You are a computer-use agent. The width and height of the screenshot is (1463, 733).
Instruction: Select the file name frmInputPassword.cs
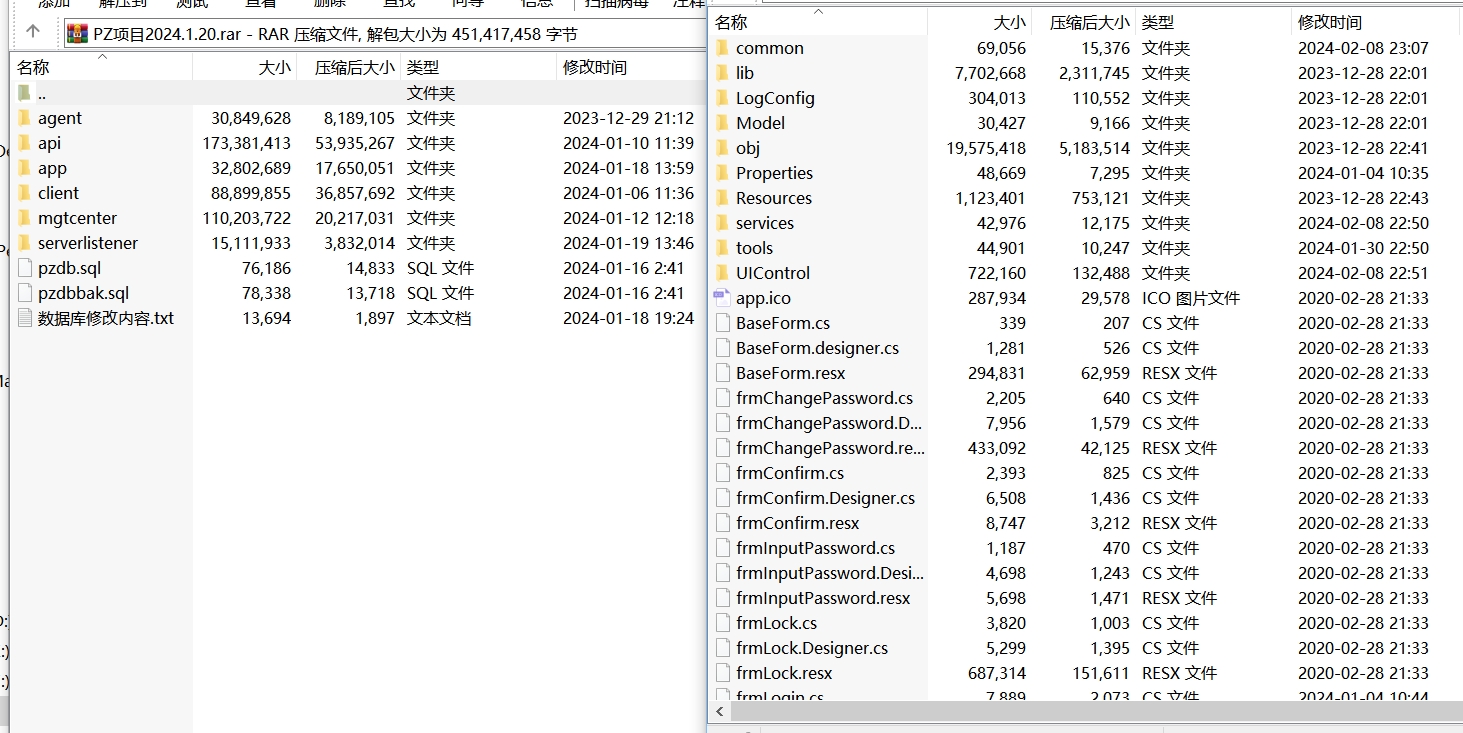point(815,548)
